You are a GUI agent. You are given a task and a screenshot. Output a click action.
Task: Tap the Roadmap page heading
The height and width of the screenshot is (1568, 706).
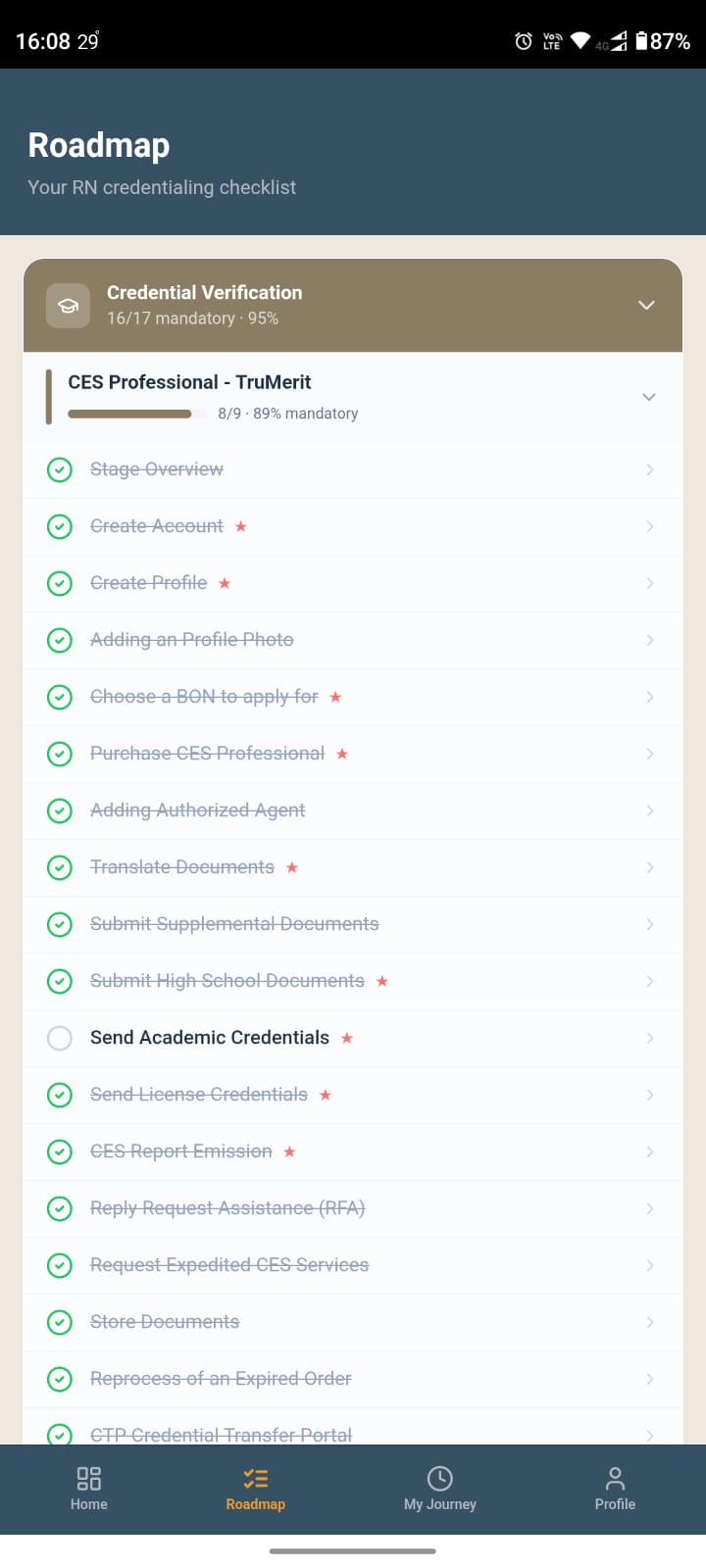(x=99, y=145)
